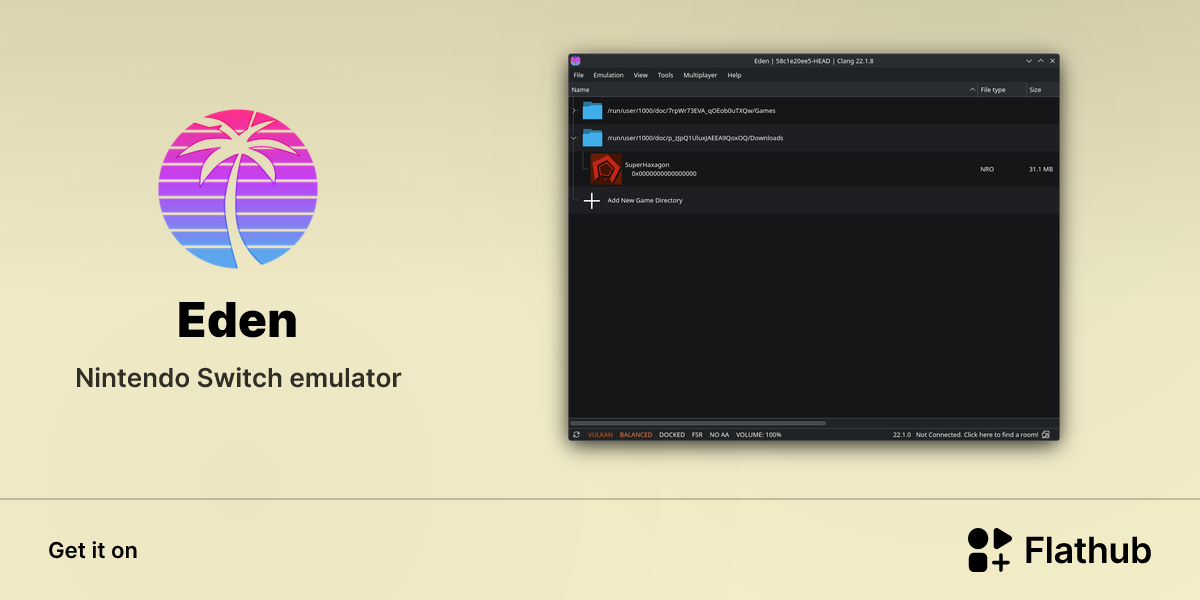Viewport: 1200px width, 600px height.
Task: Click the window title bar text
Action: [814, 61]
